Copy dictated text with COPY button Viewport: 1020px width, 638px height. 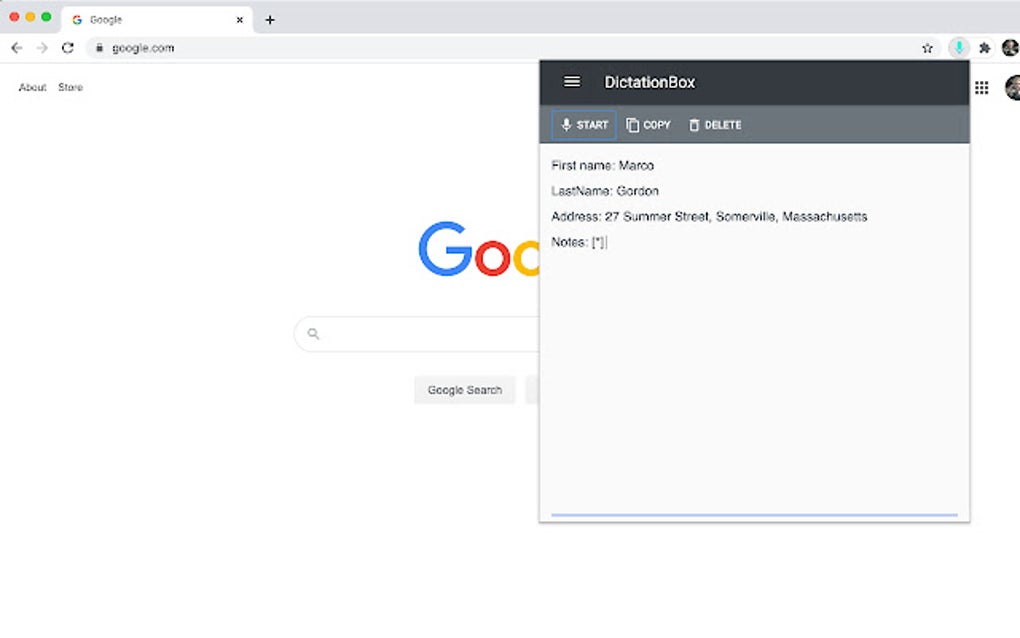click(x=648, y=125)
